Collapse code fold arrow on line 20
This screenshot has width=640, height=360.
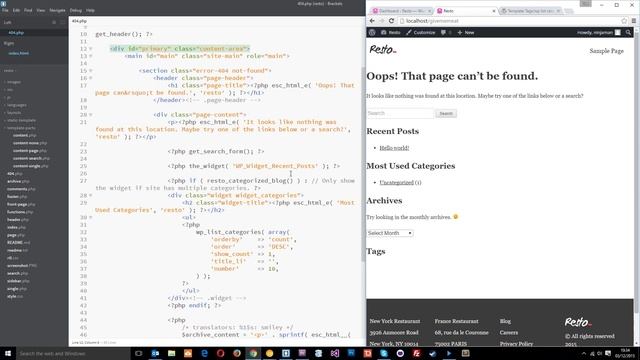91,115
